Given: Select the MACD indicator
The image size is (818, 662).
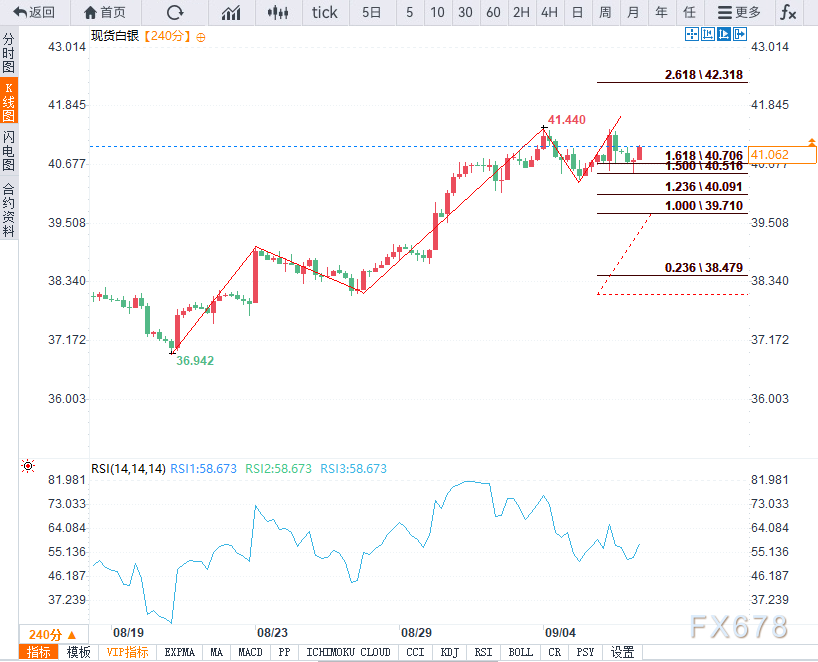Looking at the screenshot, I should tap(250, 652).
